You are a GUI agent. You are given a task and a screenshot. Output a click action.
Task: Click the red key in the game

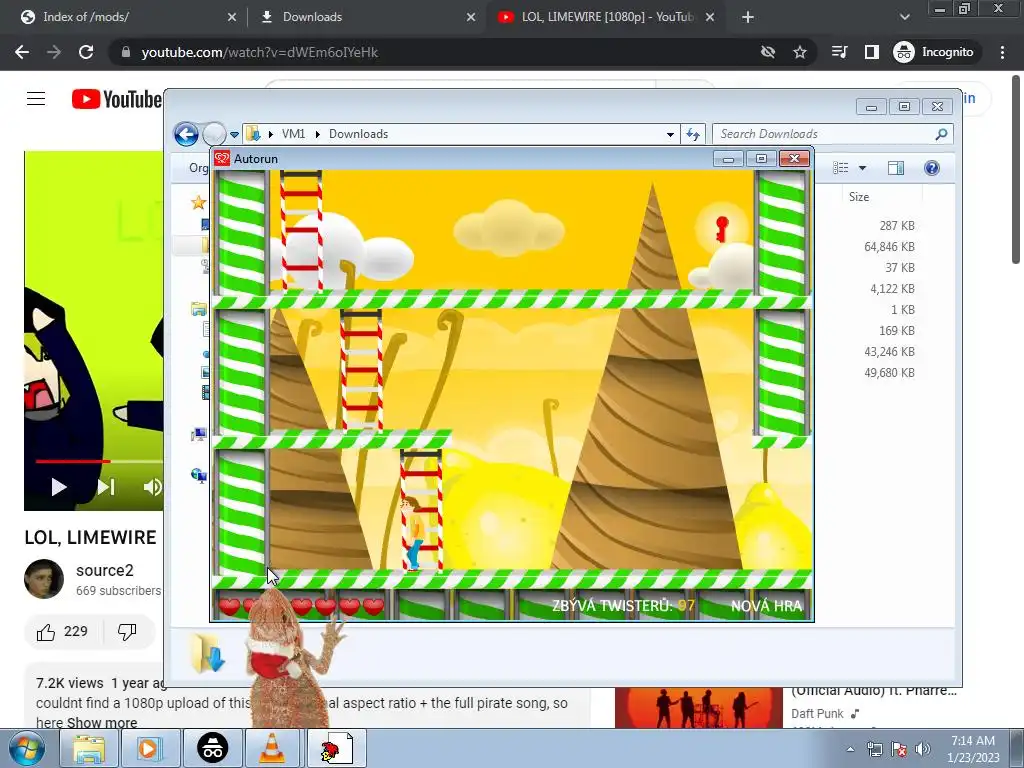(722, 229)
